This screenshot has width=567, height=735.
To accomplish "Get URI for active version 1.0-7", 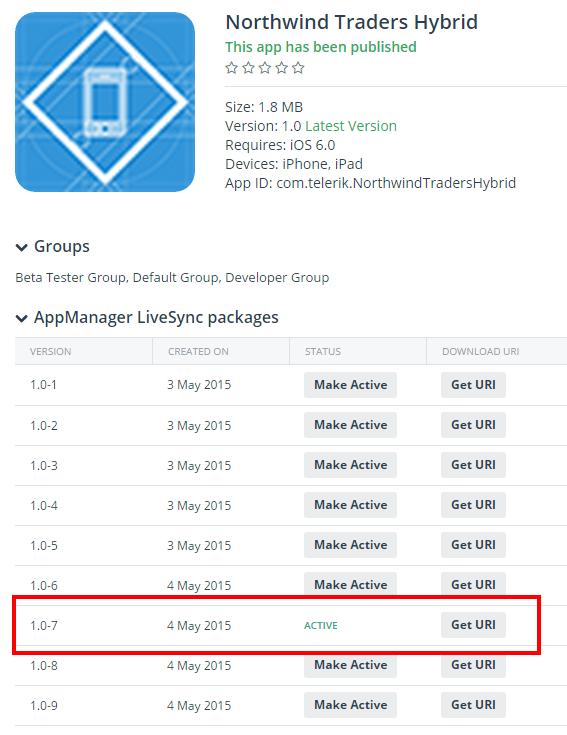I will pyautogui.click(x=473, y=625).
